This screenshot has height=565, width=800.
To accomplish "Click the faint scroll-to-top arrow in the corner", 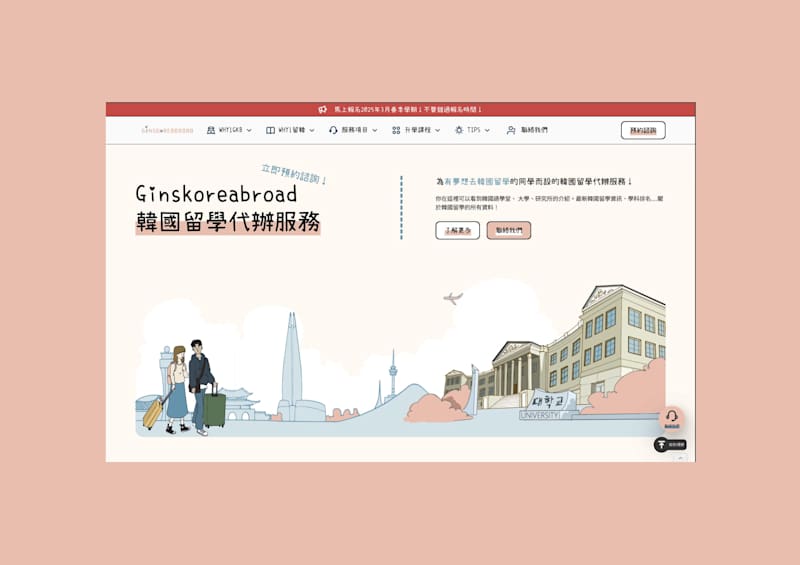I will tap(680, 458).
